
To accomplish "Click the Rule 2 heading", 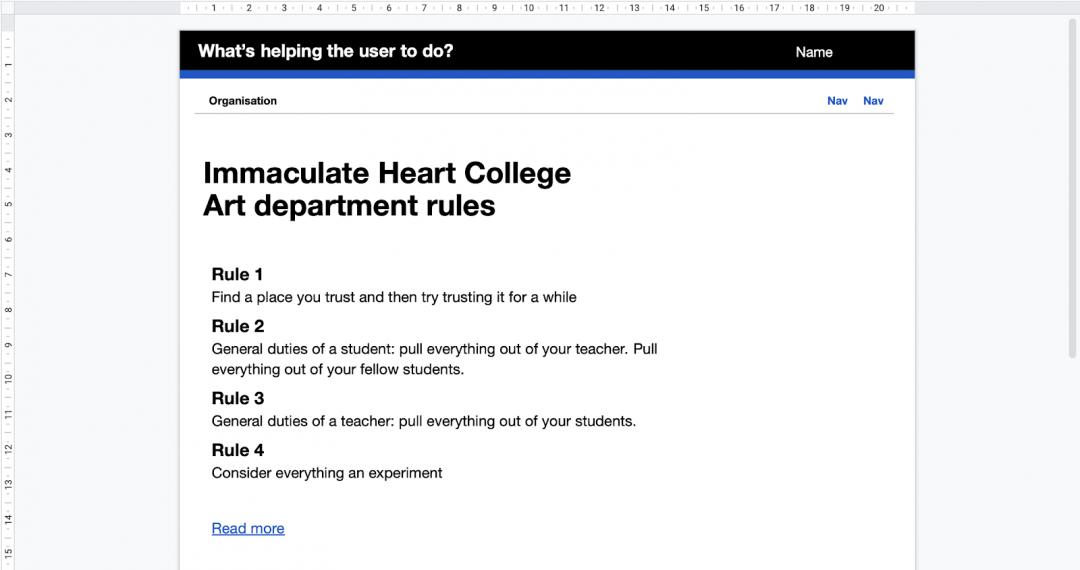I will pyautogui.click(x=238, y=326).
